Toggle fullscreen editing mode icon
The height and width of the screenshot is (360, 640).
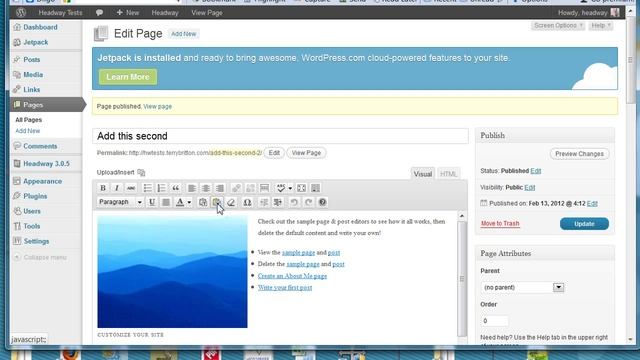pos(301,188)
